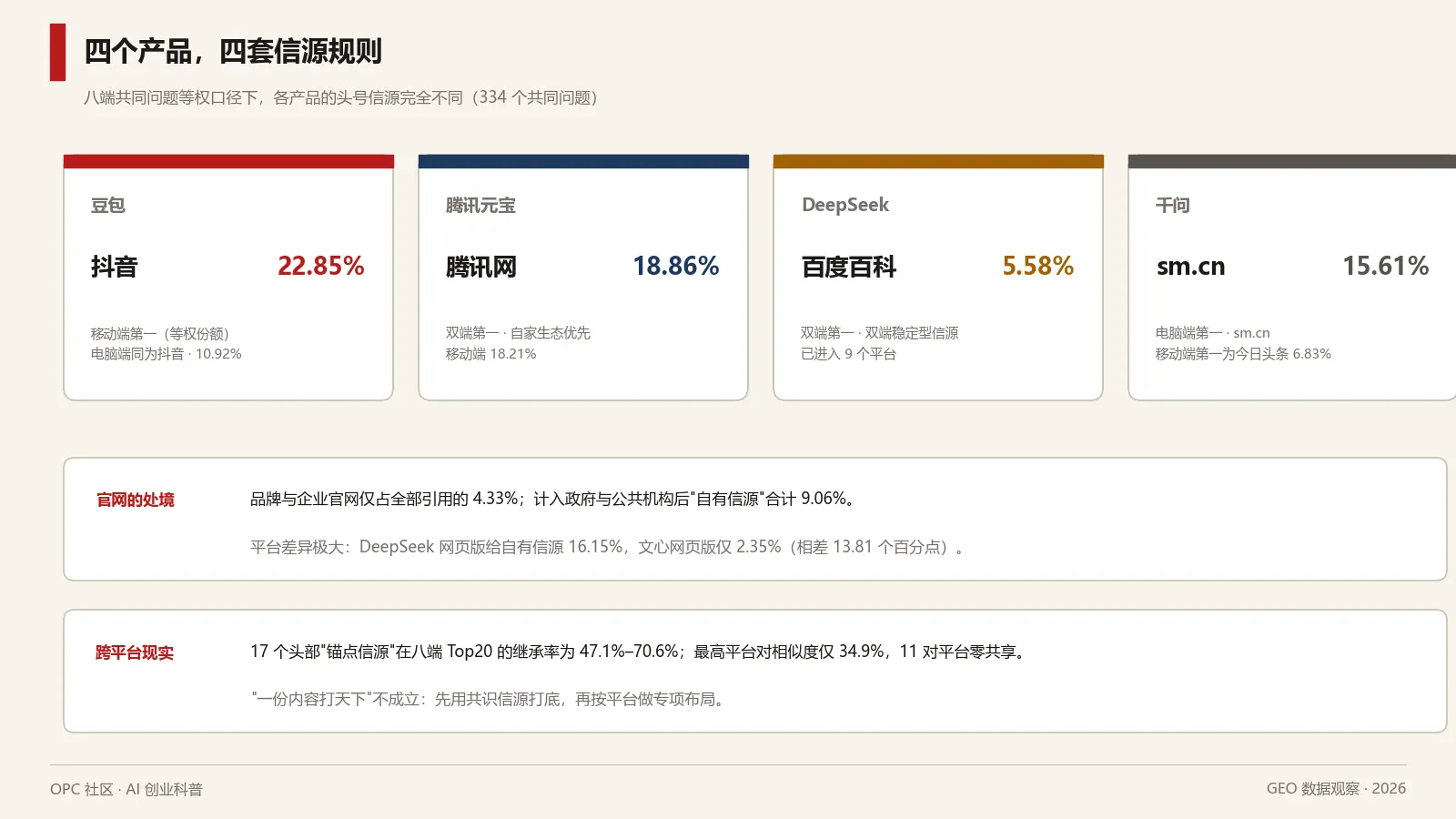The image size is (1456, 819).
Task: Click the line starting 一份内容打天下
Action: pos(489,699)
